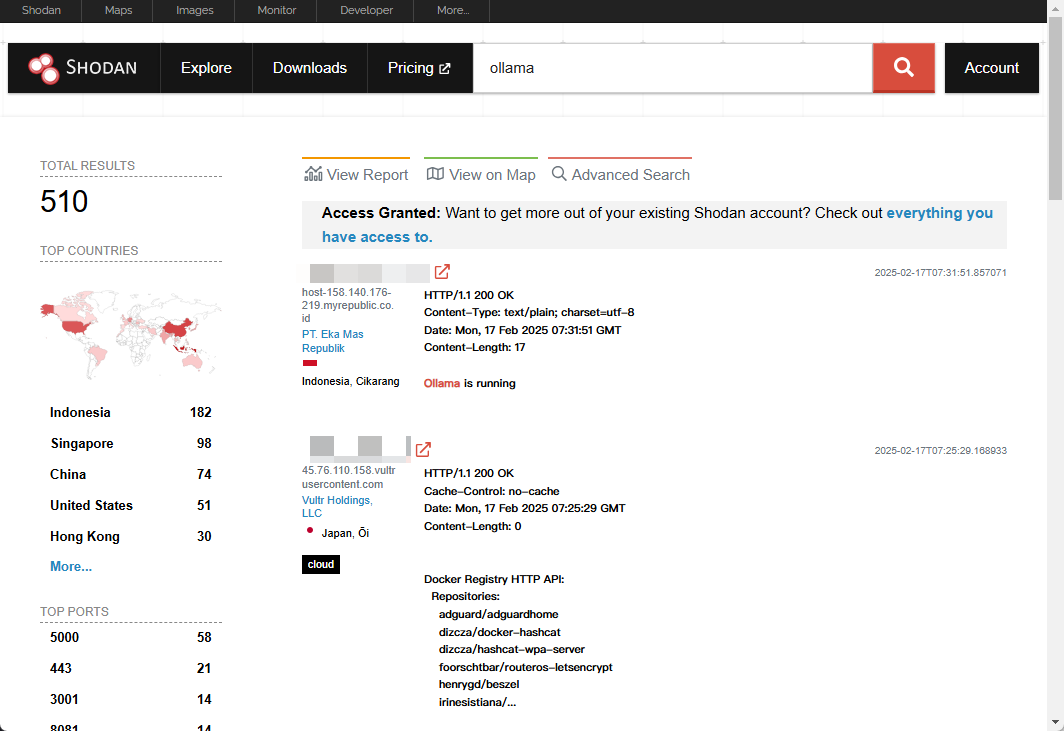1064x731 pixels.
Task: Open Advanced Search link
Action: click(x=620, y=174)
